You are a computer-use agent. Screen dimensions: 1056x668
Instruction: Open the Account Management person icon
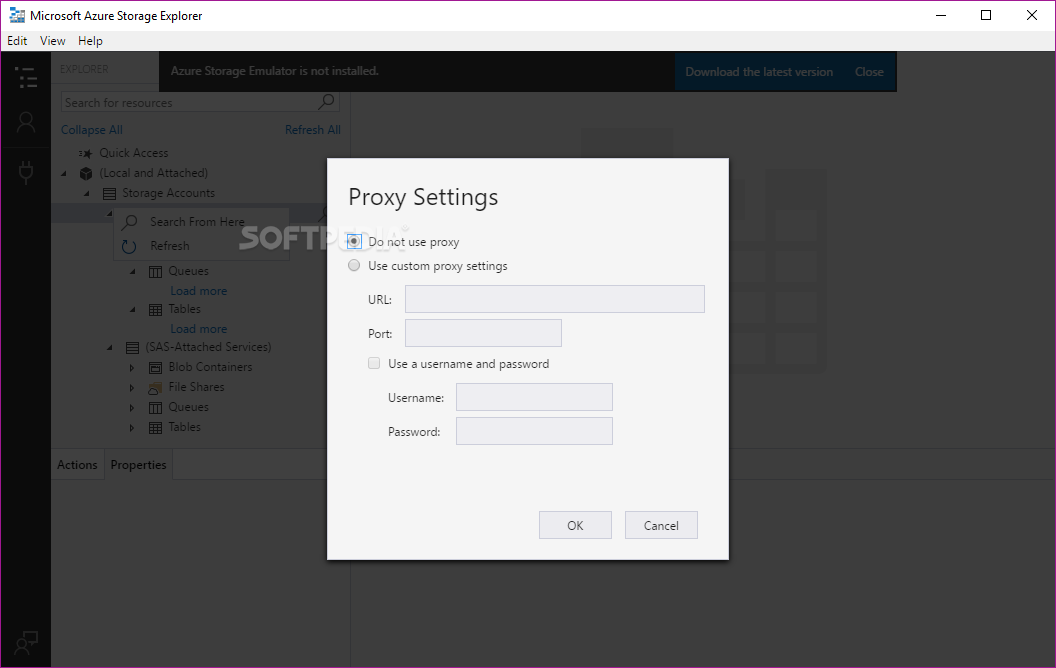pos(26,123)
